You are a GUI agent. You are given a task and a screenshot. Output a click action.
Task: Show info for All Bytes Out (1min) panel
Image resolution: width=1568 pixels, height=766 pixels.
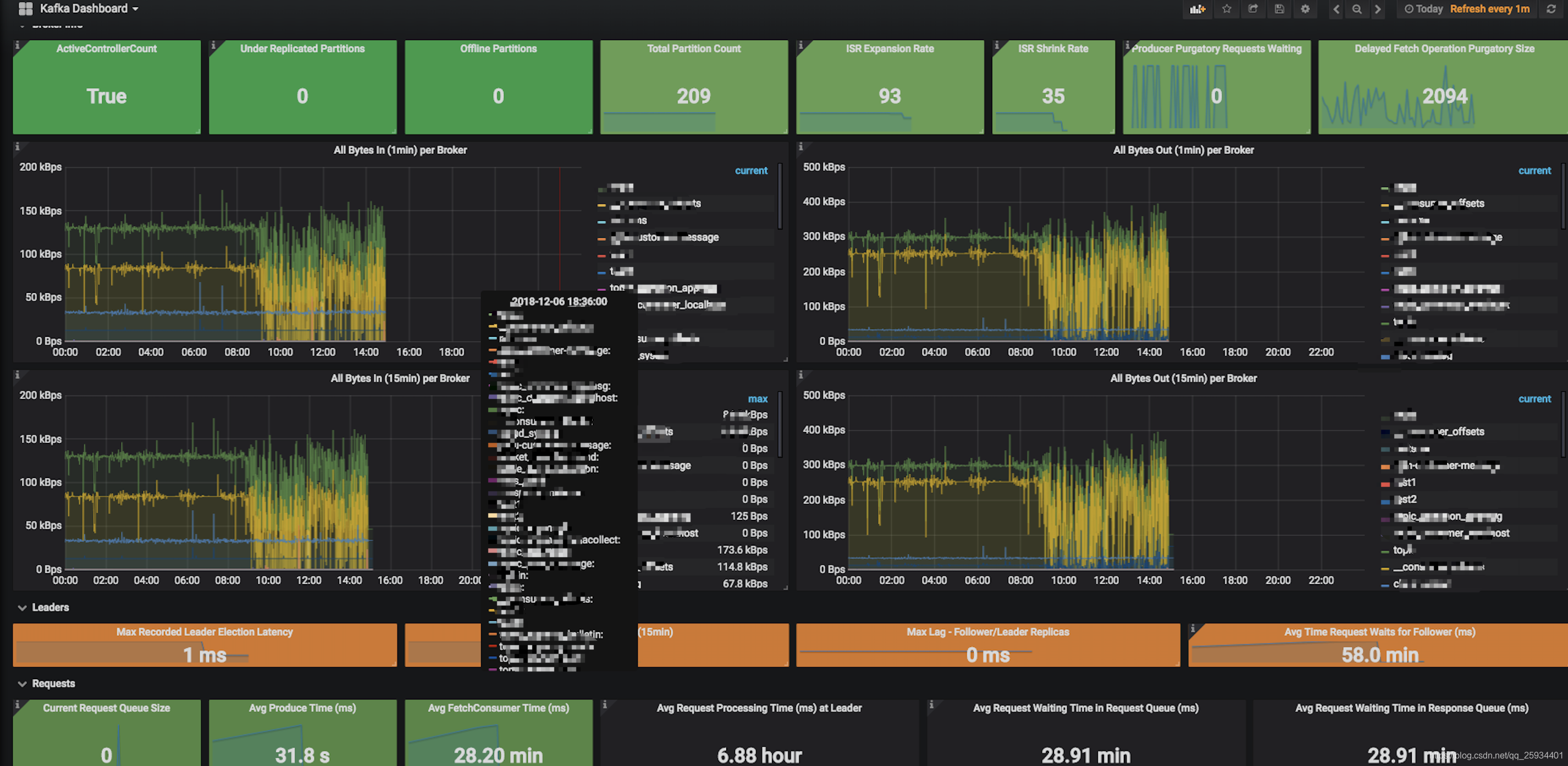pos(800,147)
